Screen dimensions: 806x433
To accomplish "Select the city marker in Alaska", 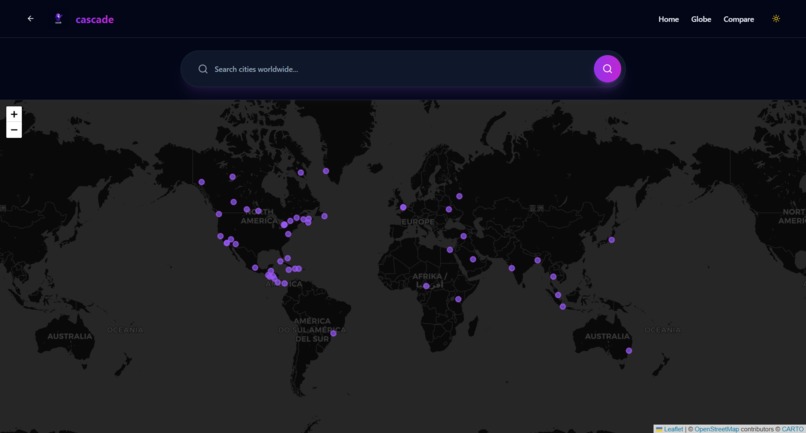I will [x=202, y=182].
